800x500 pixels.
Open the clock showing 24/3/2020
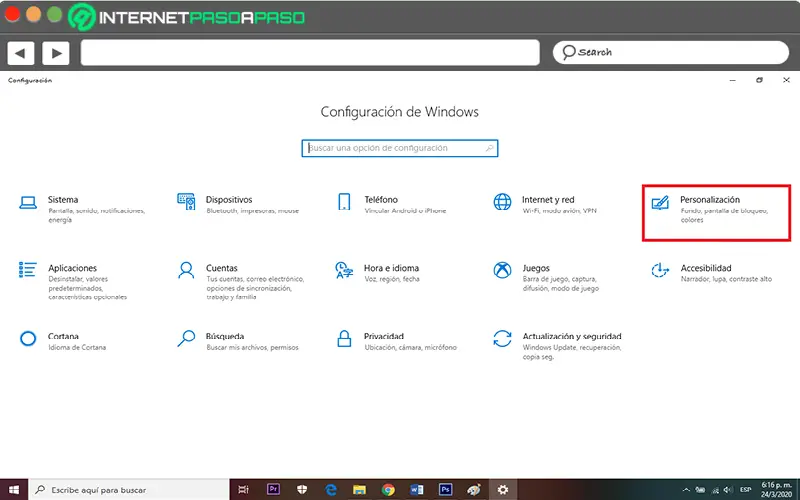coord(777,490)
